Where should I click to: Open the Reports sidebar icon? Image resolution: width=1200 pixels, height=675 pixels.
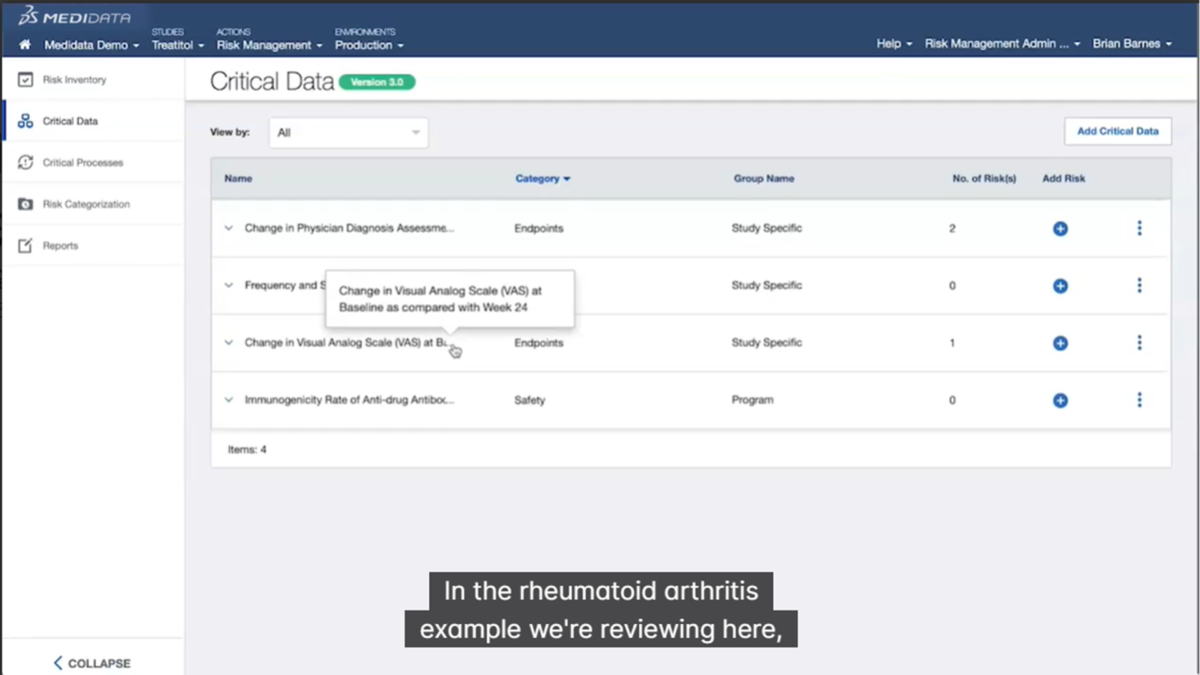pyautogui.click(x=26, y=246)
